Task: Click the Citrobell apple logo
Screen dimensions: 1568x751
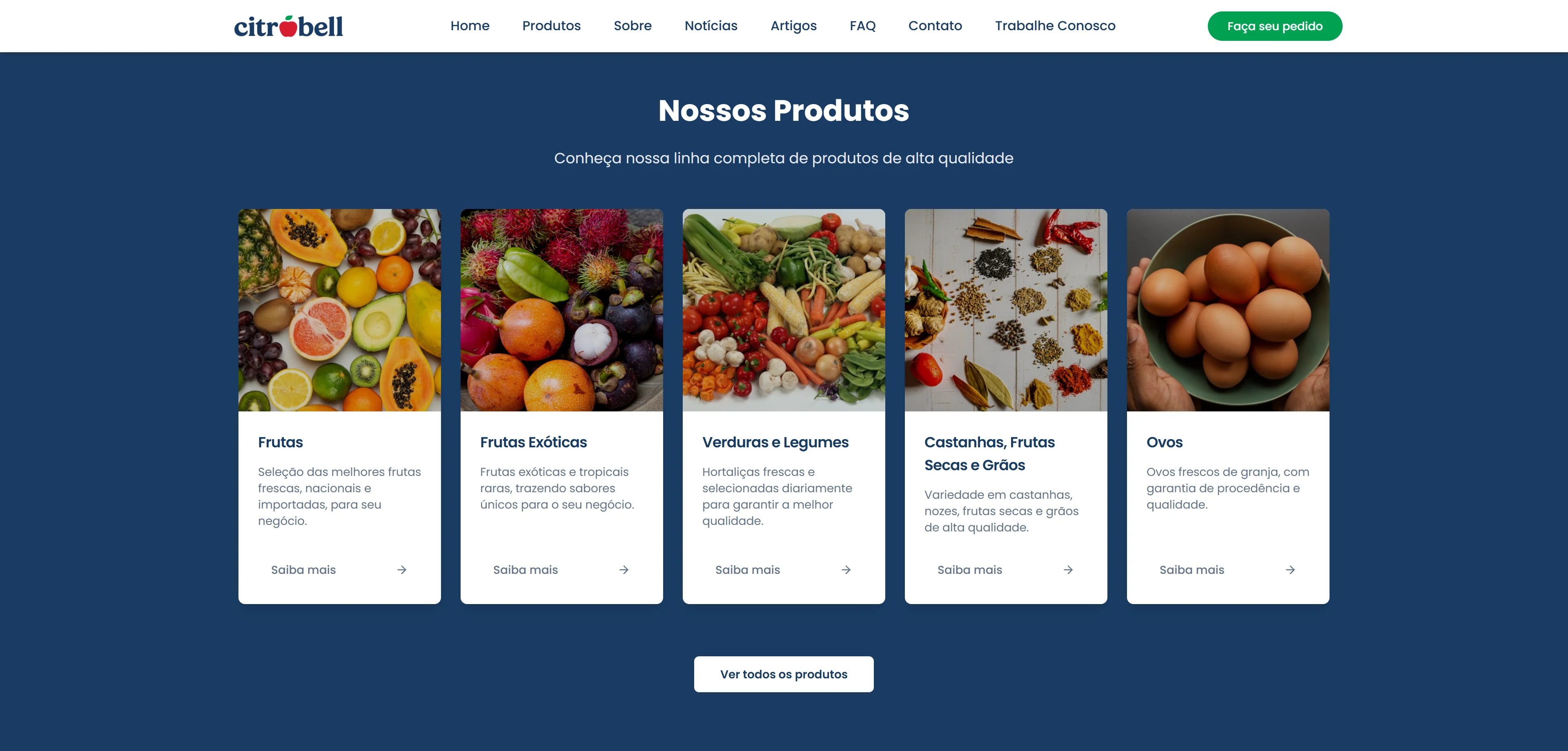Action: pos(289,26)
